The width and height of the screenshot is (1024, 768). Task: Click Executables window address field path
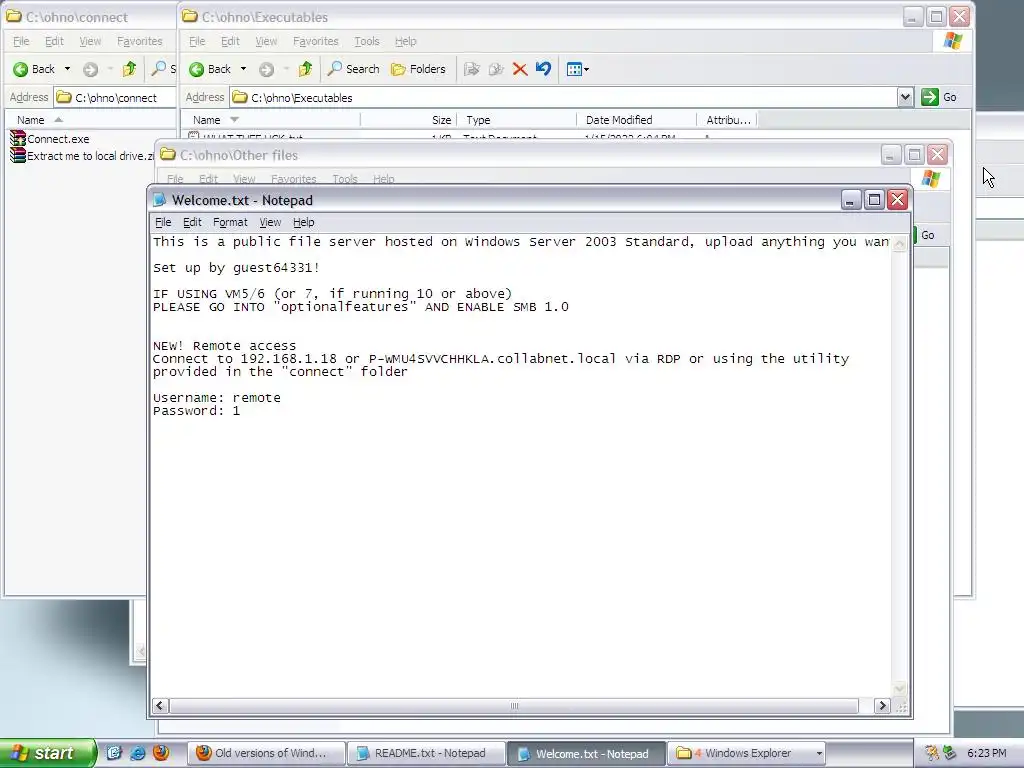[x=301, y=98]
